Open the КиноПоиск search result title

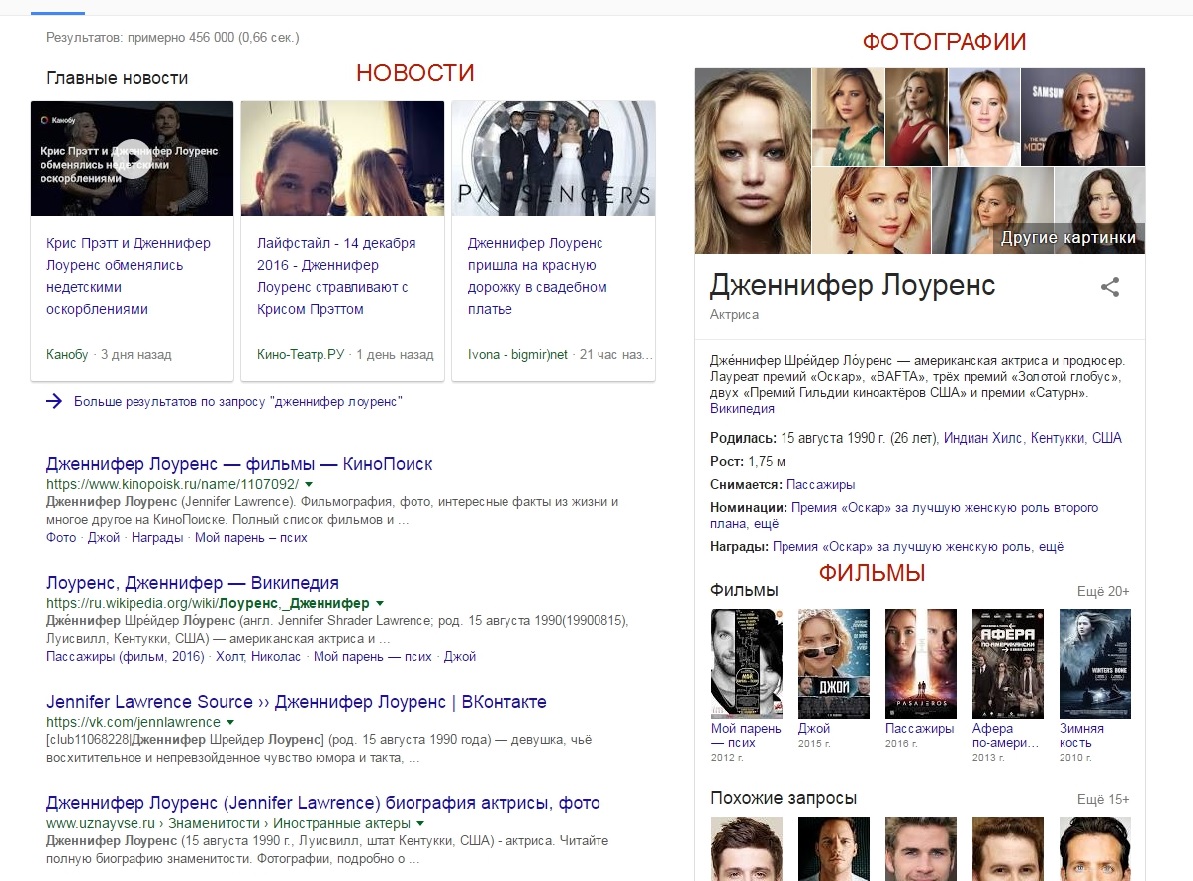point(239,464)
